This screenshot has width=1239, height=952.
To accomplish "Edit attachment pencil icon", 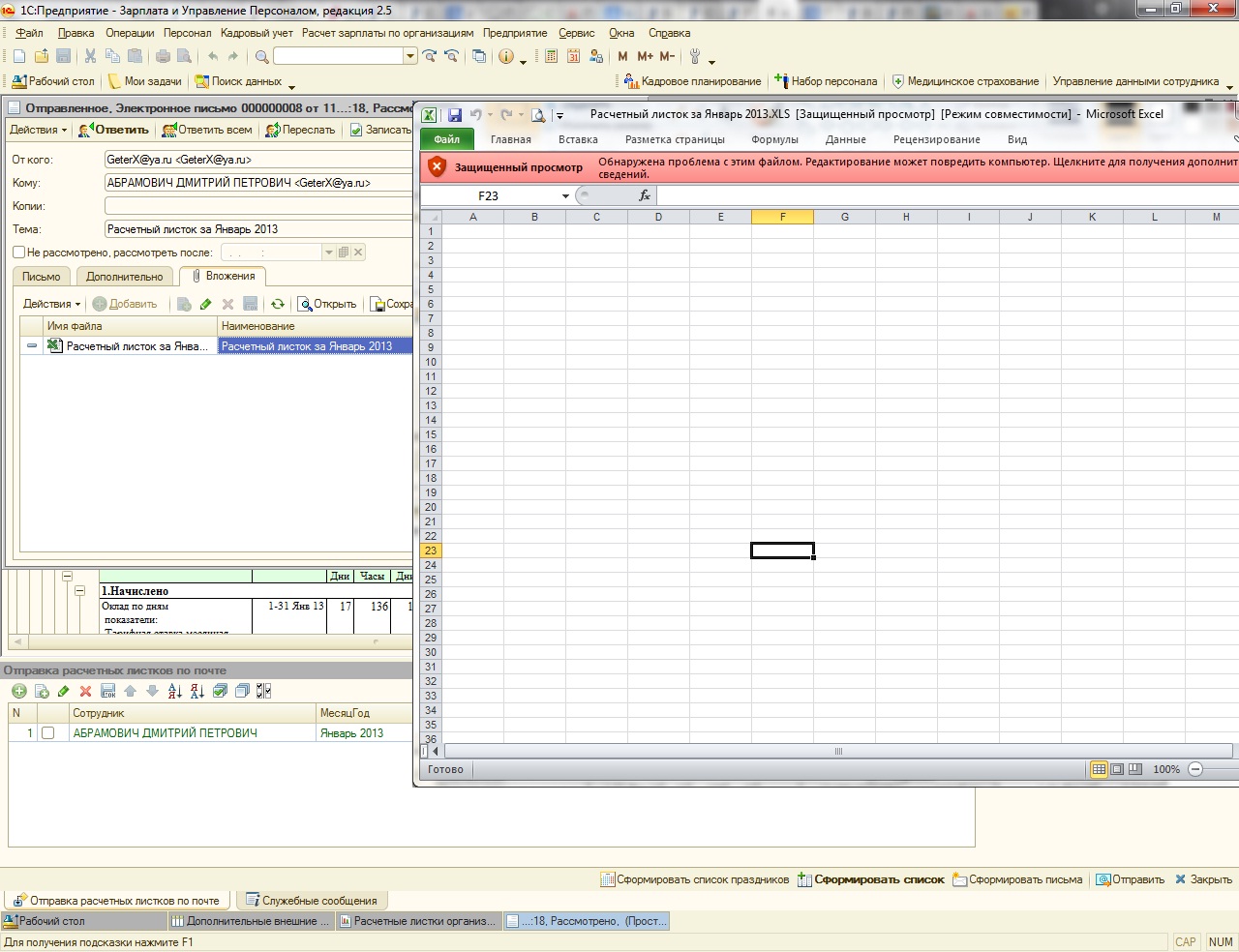I will point(205,304).
